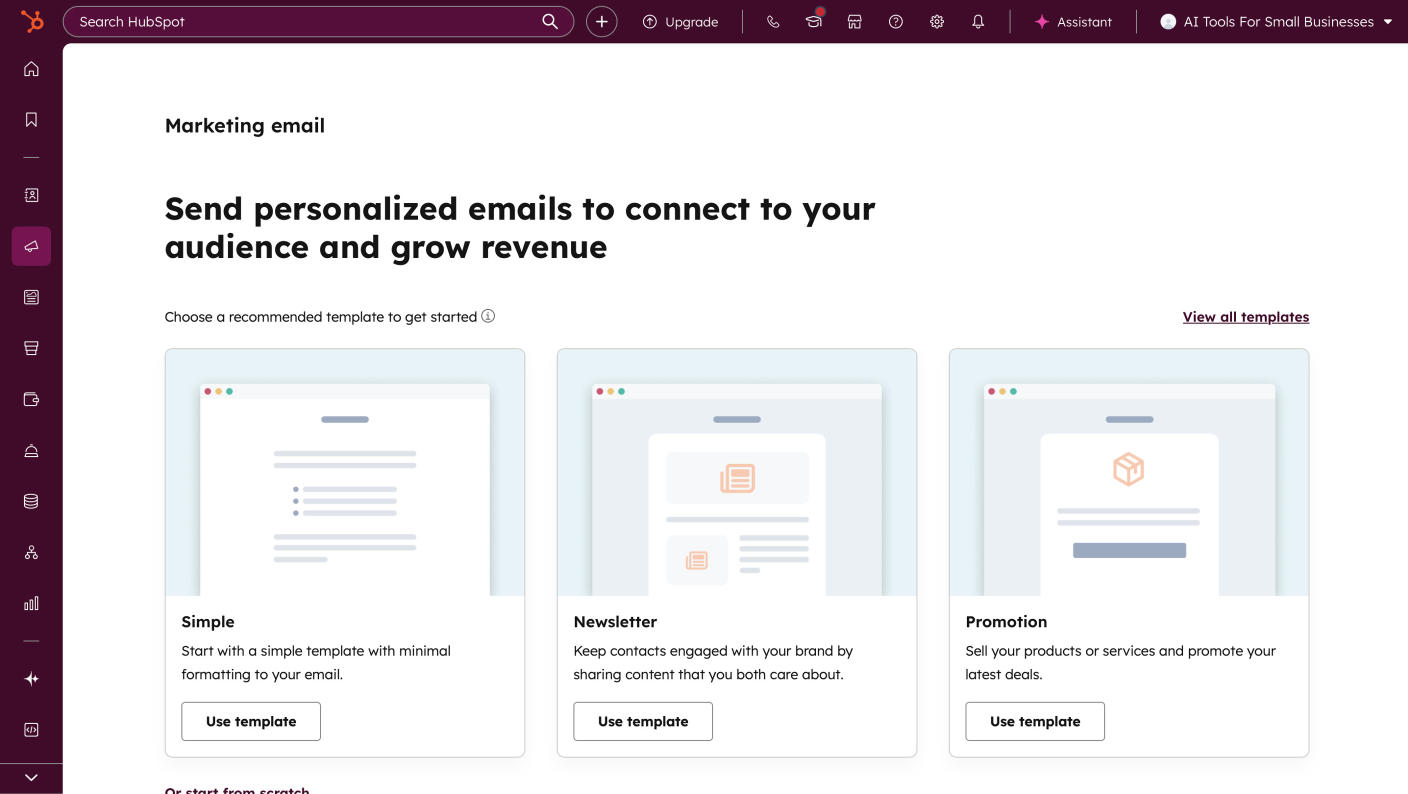Use the Newsletter template
This screenshot has height=794, width=1408.
[643, 721]
